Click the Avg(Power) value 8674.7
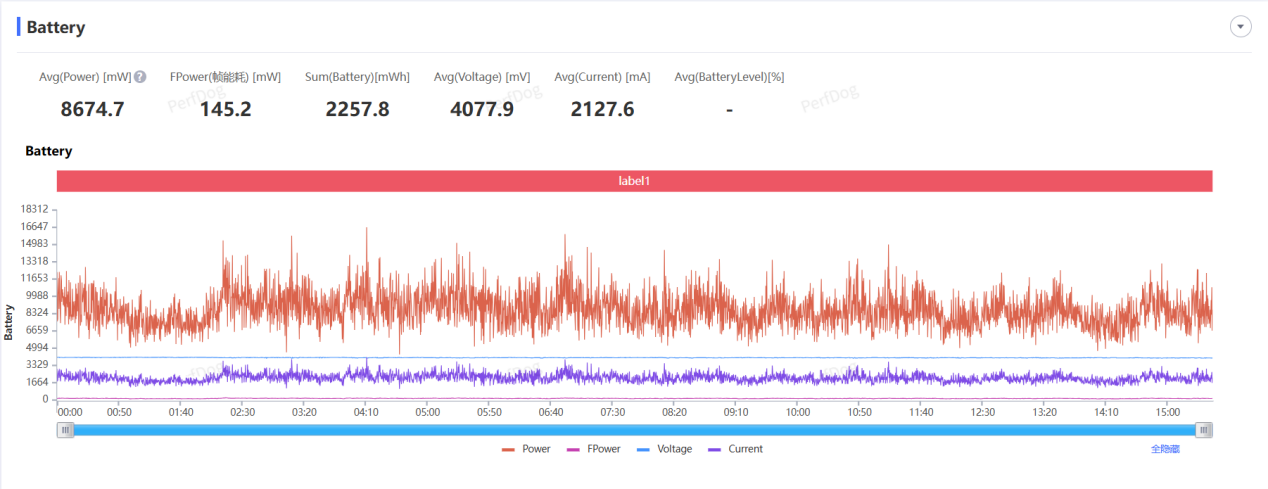The height and width of the screenshot is (489, 1268). pyautogui.click(x=92, y=109)
